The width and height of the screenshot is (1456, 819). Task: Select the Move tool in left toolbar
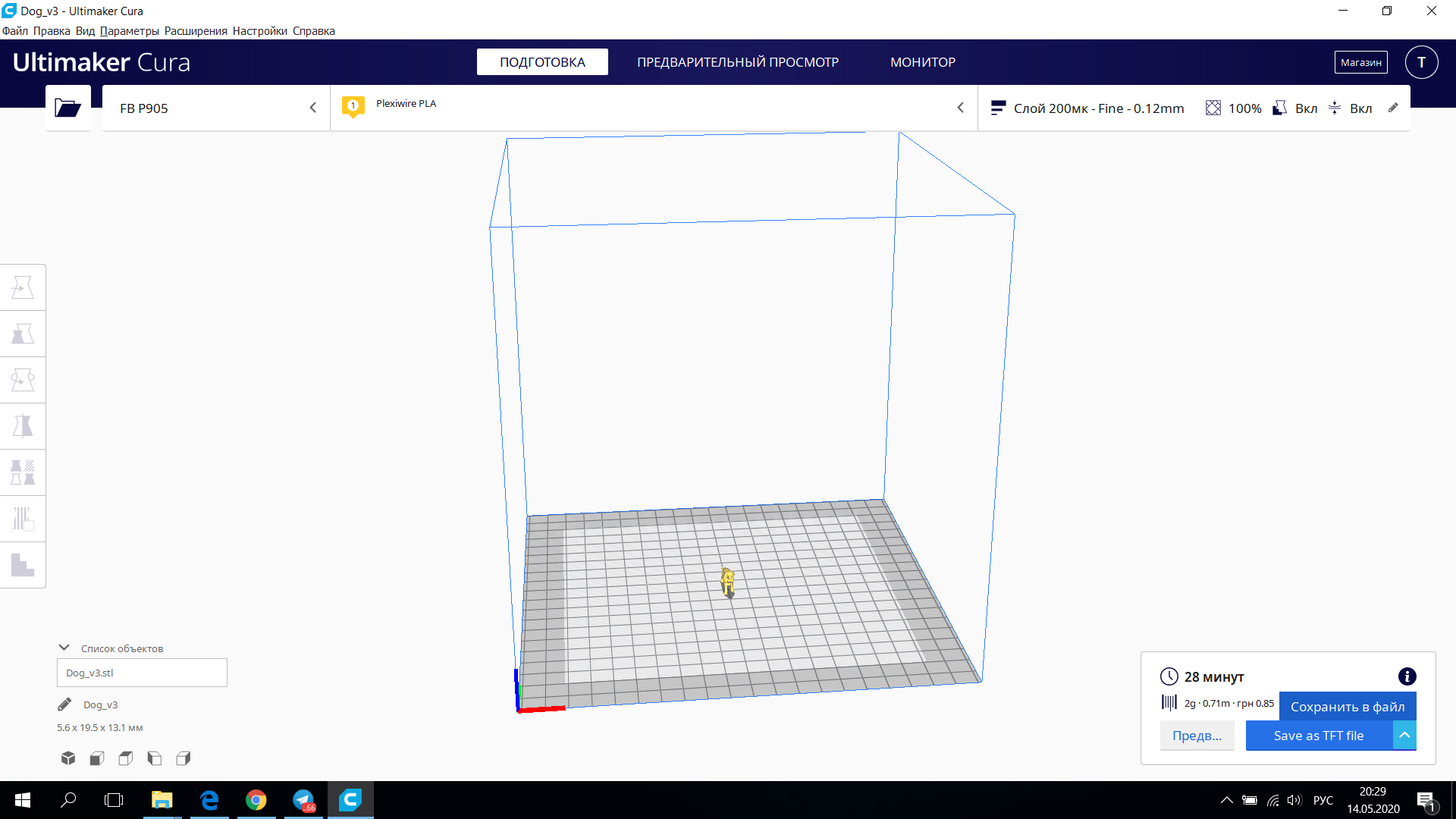23,287
